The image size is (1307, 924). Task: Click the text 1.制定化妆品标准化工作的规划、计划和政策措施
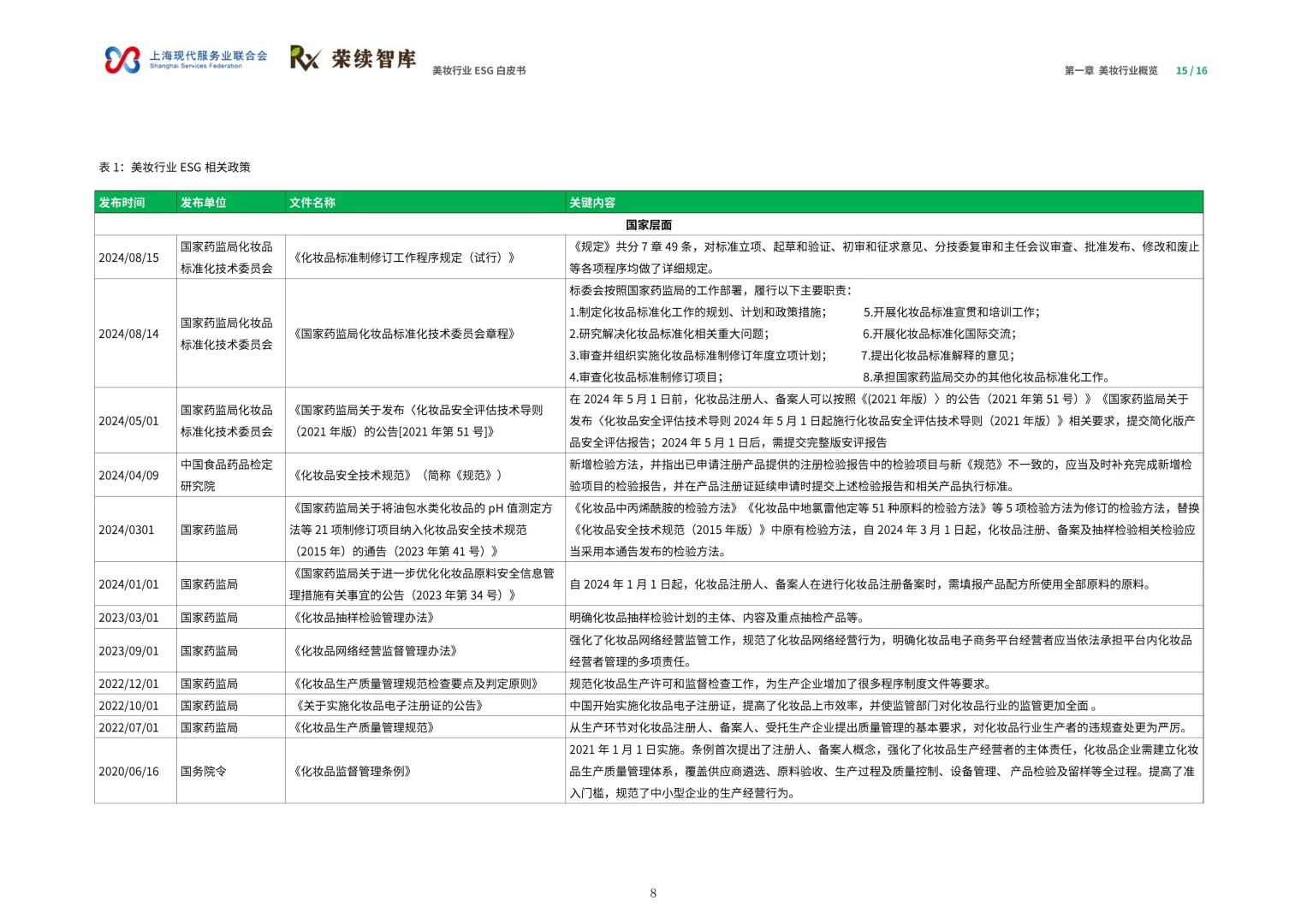pyautogui.click(x=698, y=312)
